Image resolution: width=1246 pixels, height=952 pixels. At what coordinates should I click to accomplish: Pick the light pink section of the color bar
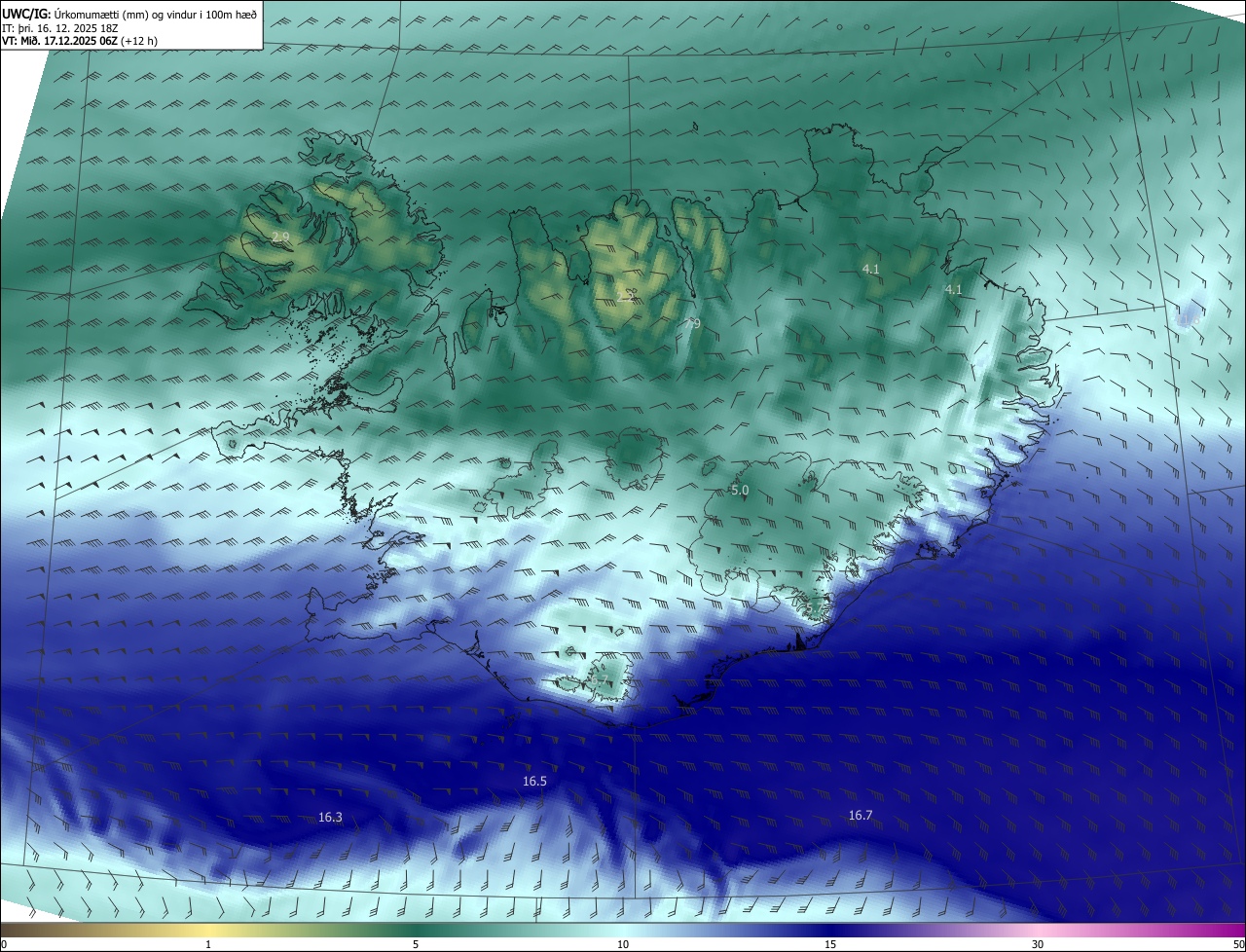tap(1038, 930)
